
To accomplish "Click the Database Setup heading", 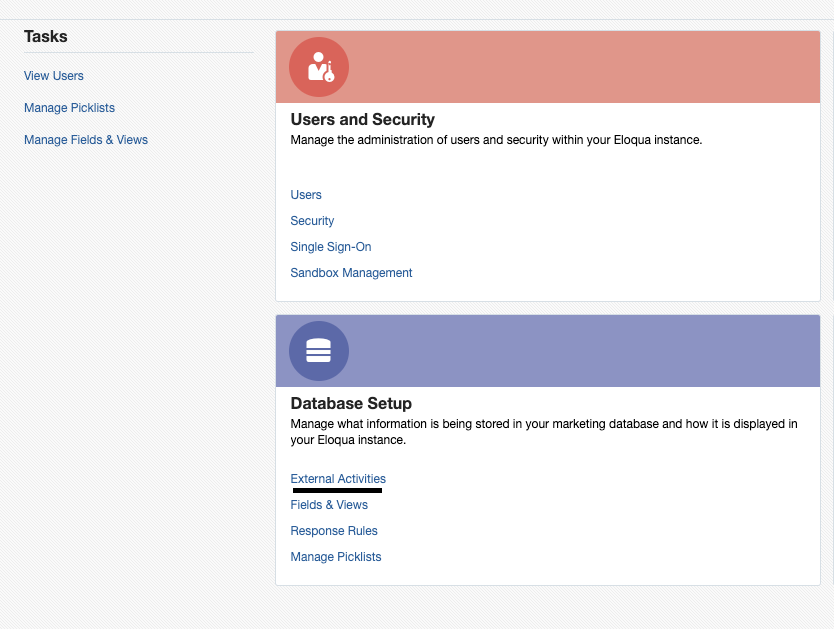I will click(x=351, y=404).
